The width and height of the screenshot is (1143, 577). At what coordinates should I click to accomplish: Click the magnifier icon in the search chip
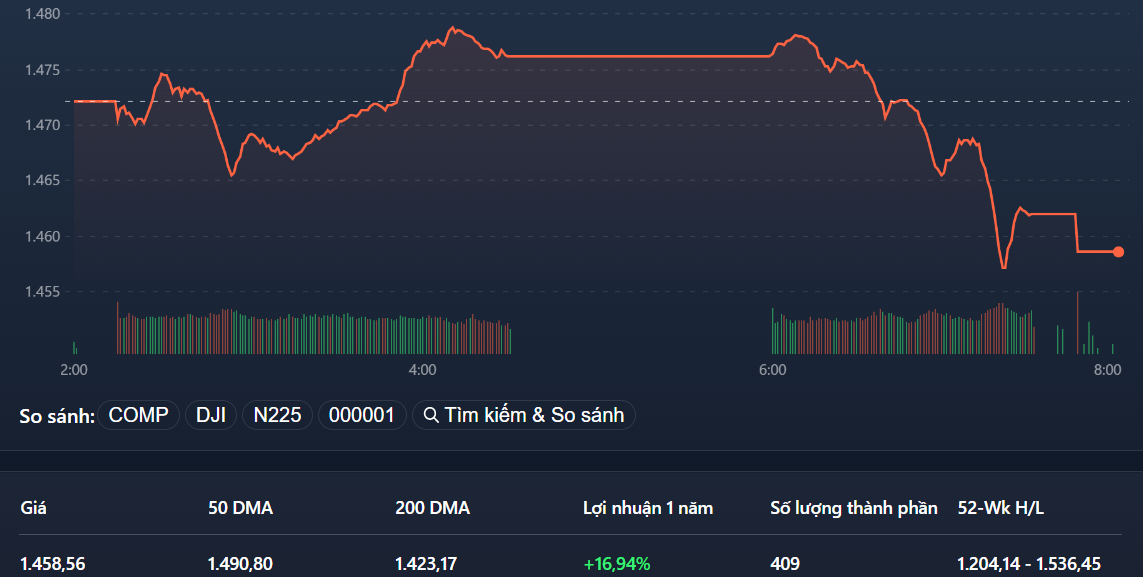tap(432, 415)
